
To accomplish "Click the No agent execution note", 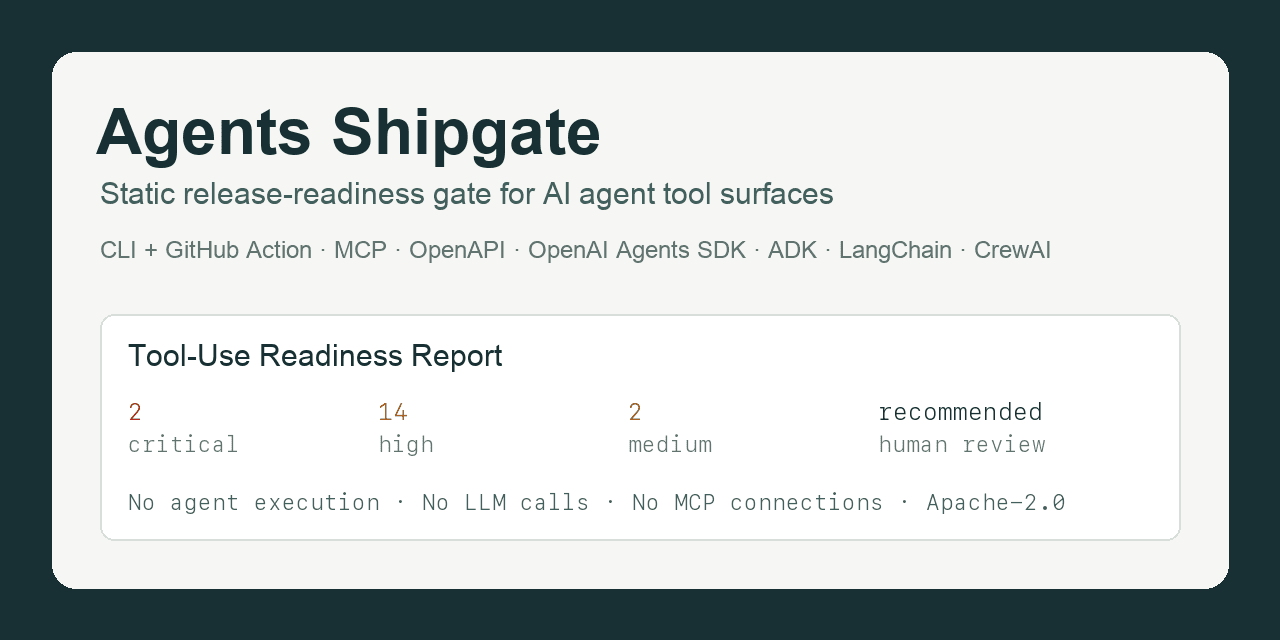I will coord(254,503).
